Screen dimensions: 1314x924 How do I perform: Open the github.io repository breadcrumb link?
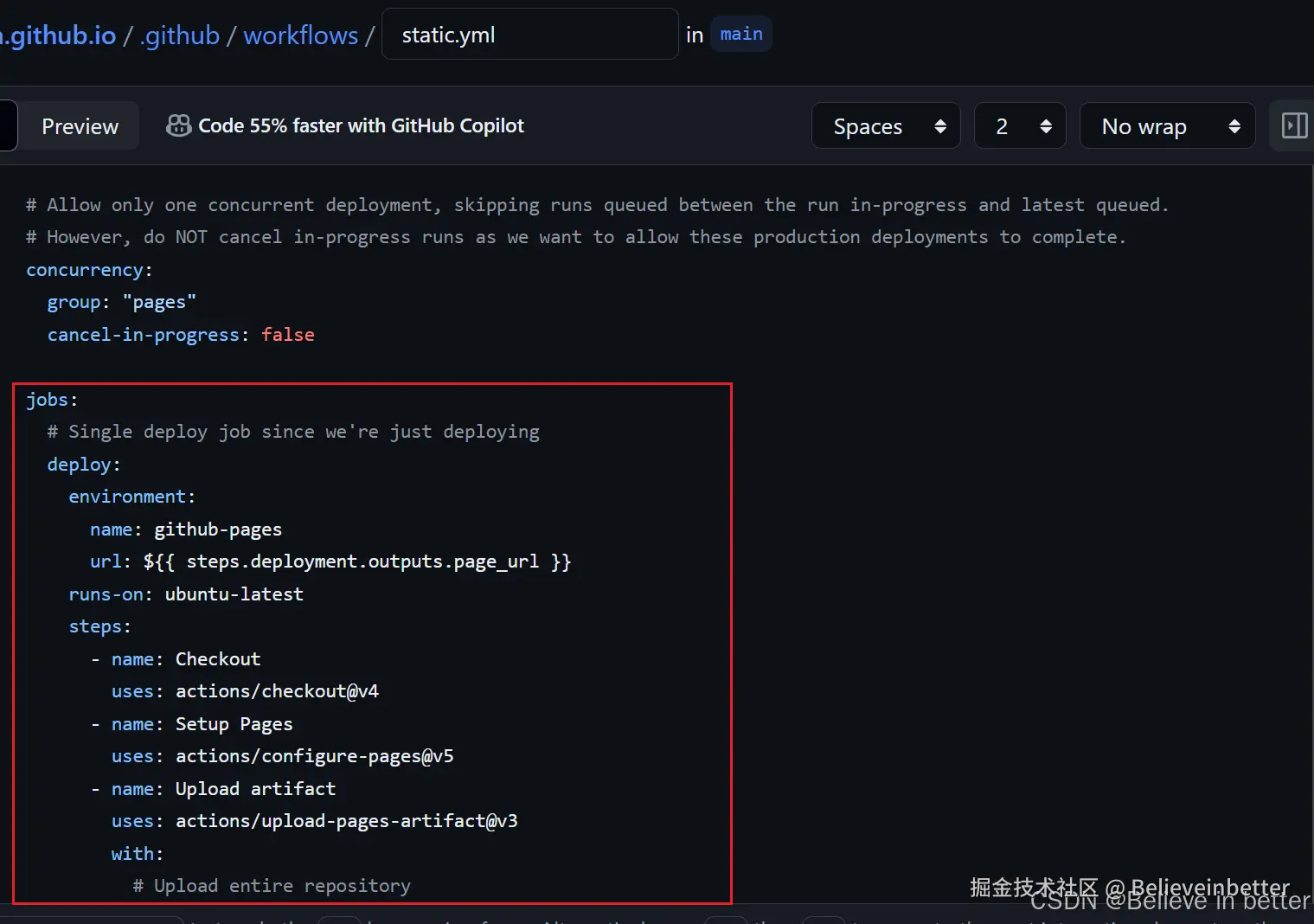[58, 35]
